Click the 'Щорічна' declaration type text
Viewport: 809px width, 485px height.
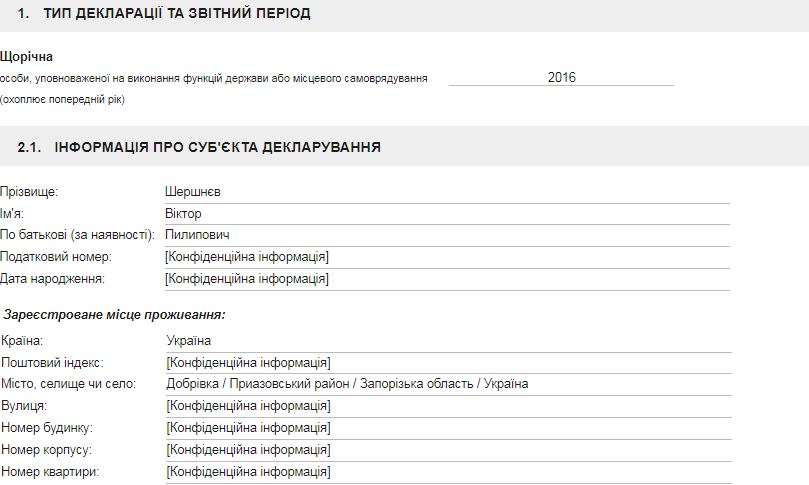[26, 57]
